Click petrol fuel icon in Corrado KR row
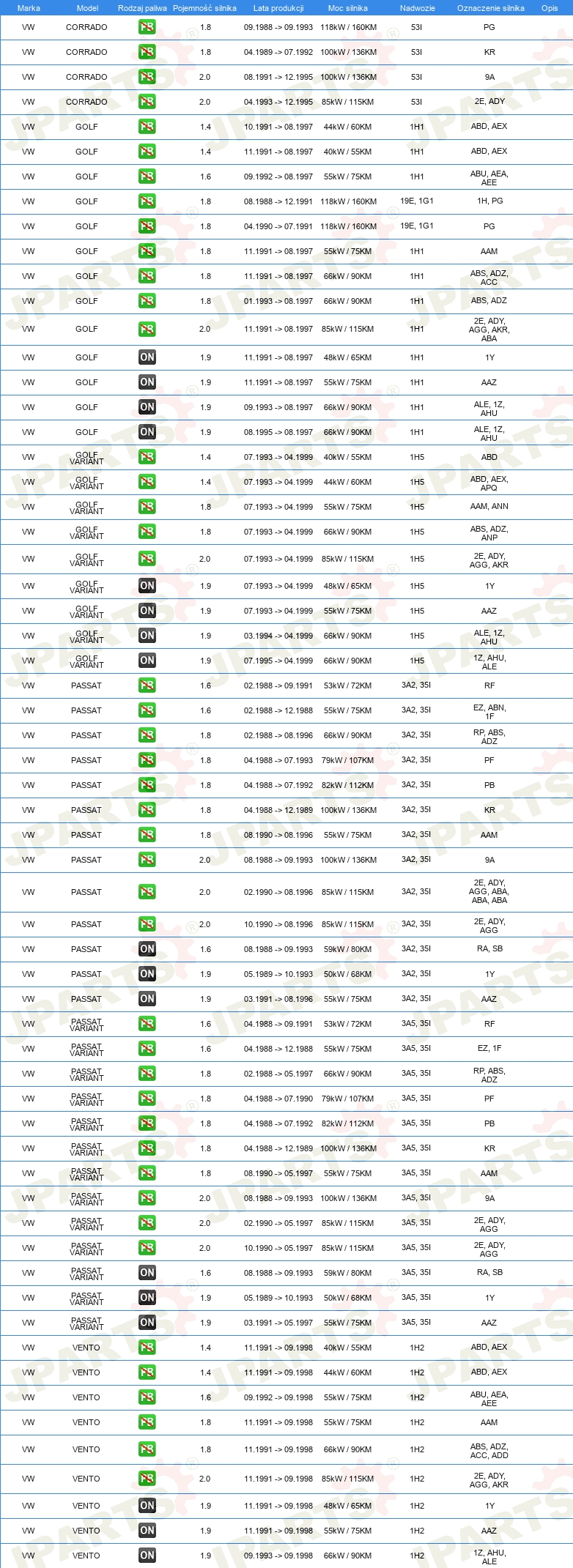573x1568 pixels. point(147,52)
